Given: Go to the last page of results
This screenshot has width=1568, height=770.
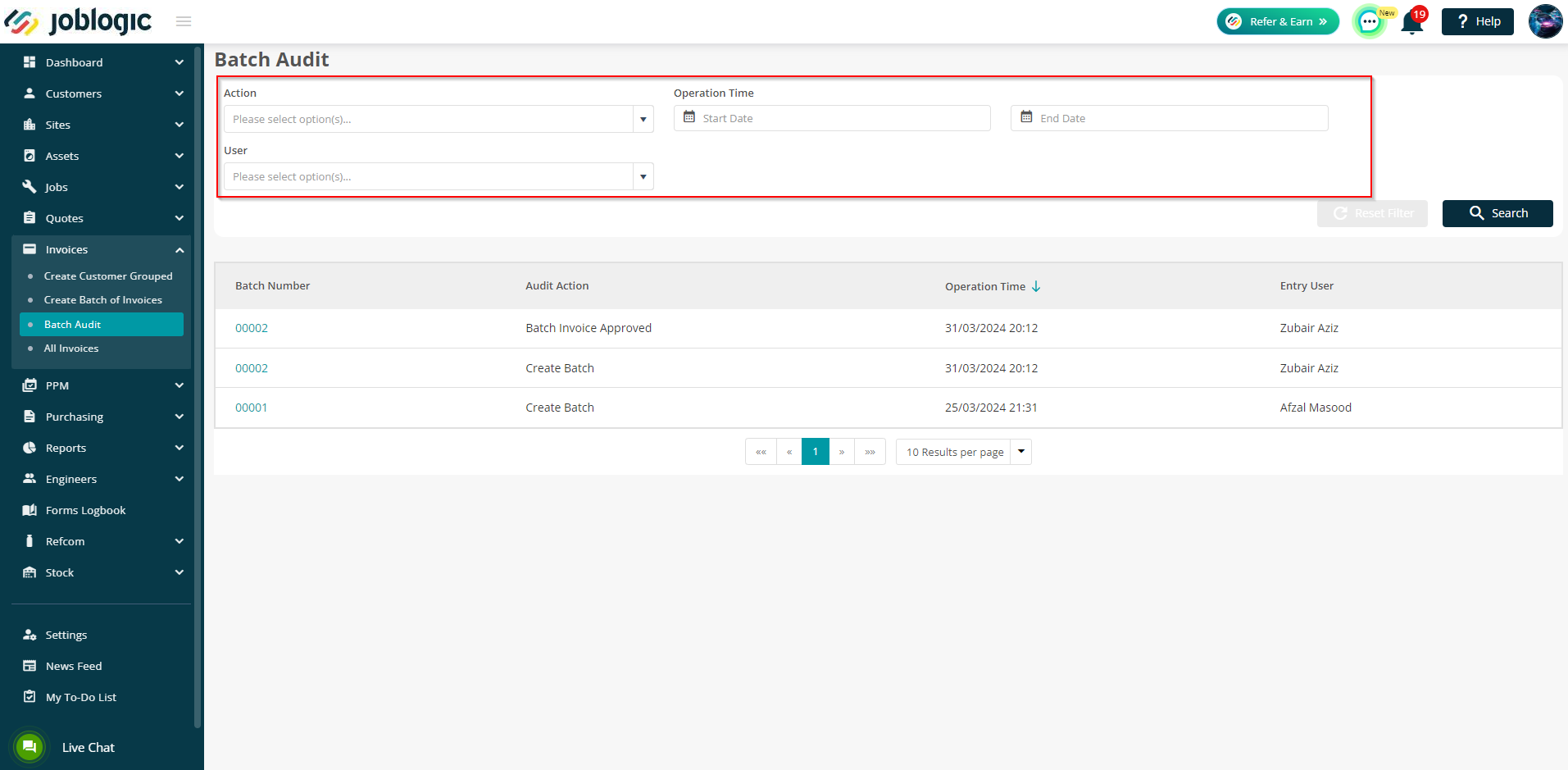Looking at the screenshot, I should point(870,452).
